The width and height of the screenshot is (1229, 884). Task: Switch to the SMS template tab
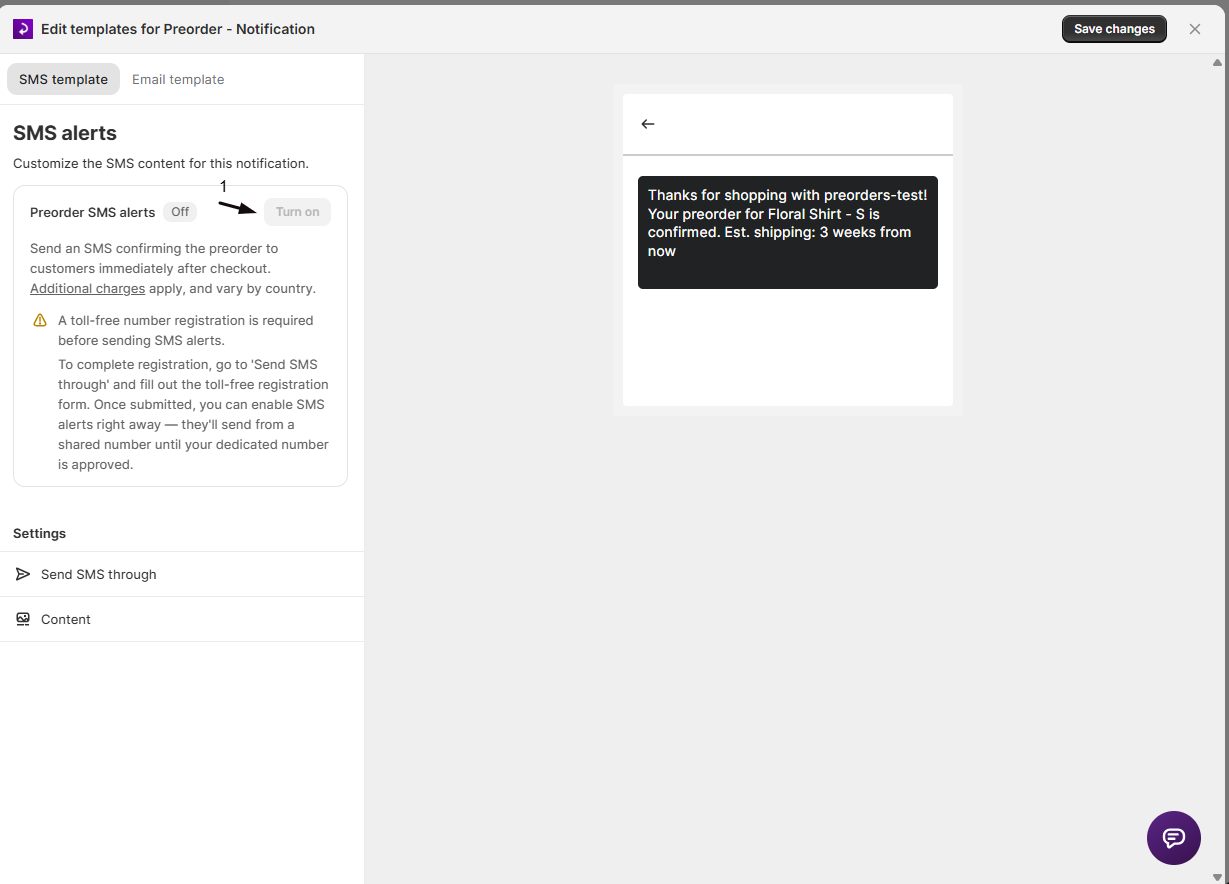click(63, 79)
